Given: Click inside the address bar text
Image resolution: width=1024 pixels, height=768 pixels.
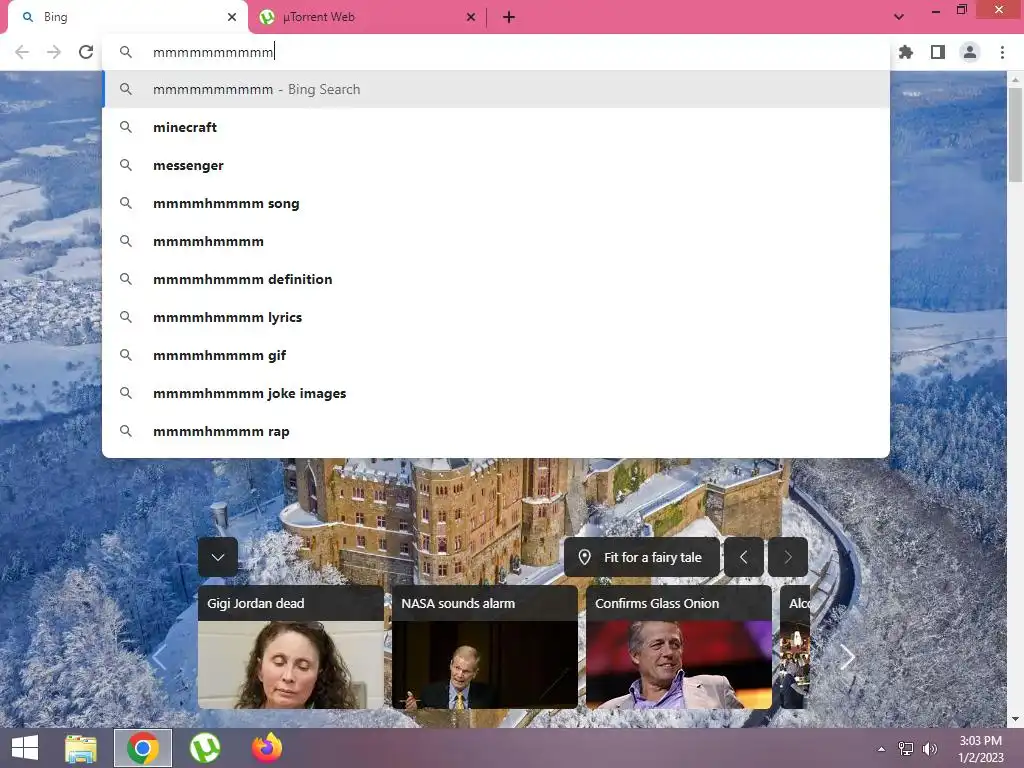Looking at the screenshot, I should pyautogui.click(x=214, y=52).
